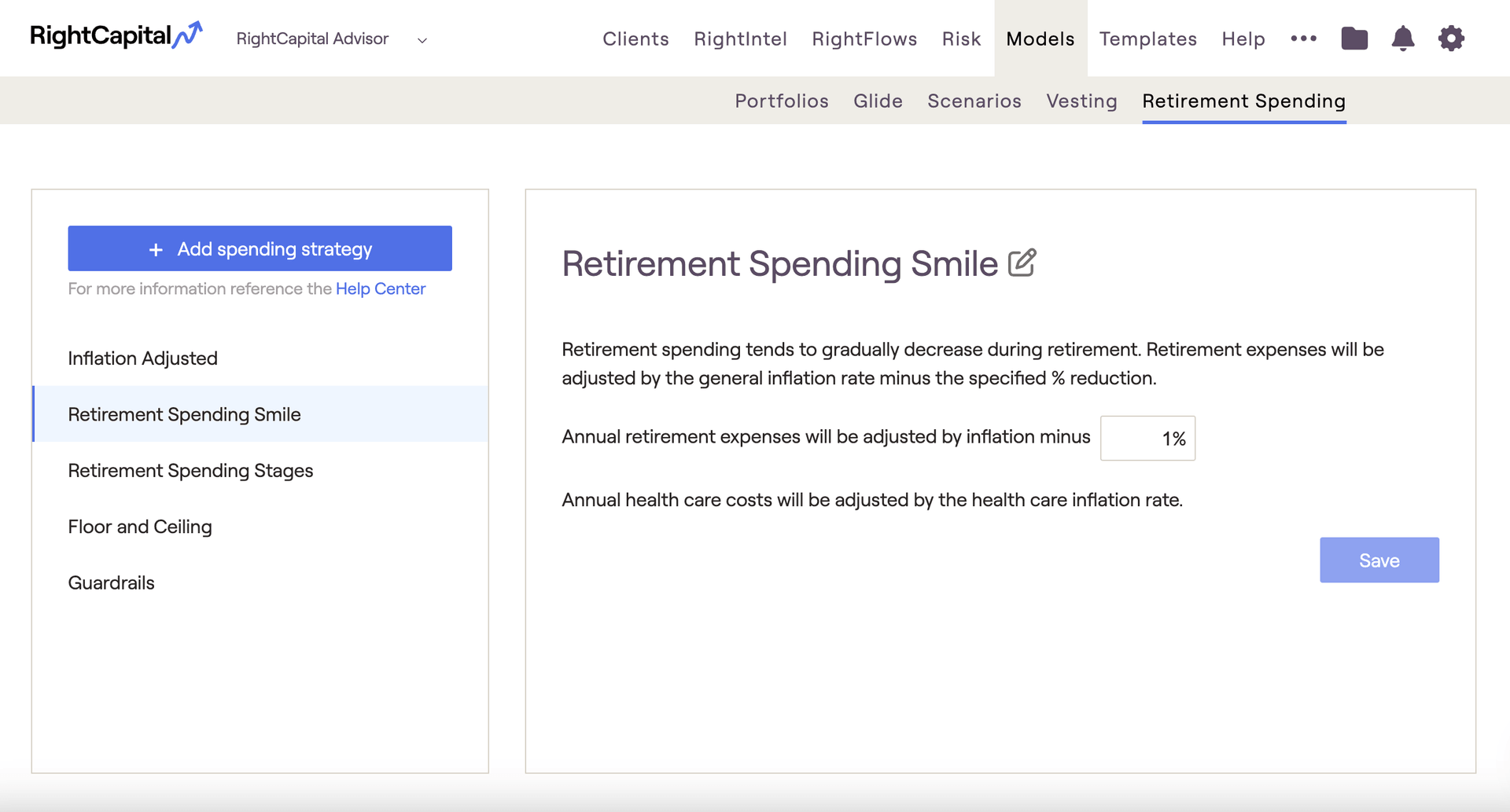Open the folder icon in header
This screenshot has height=812, width=1510.
[x=1354, y=39]
